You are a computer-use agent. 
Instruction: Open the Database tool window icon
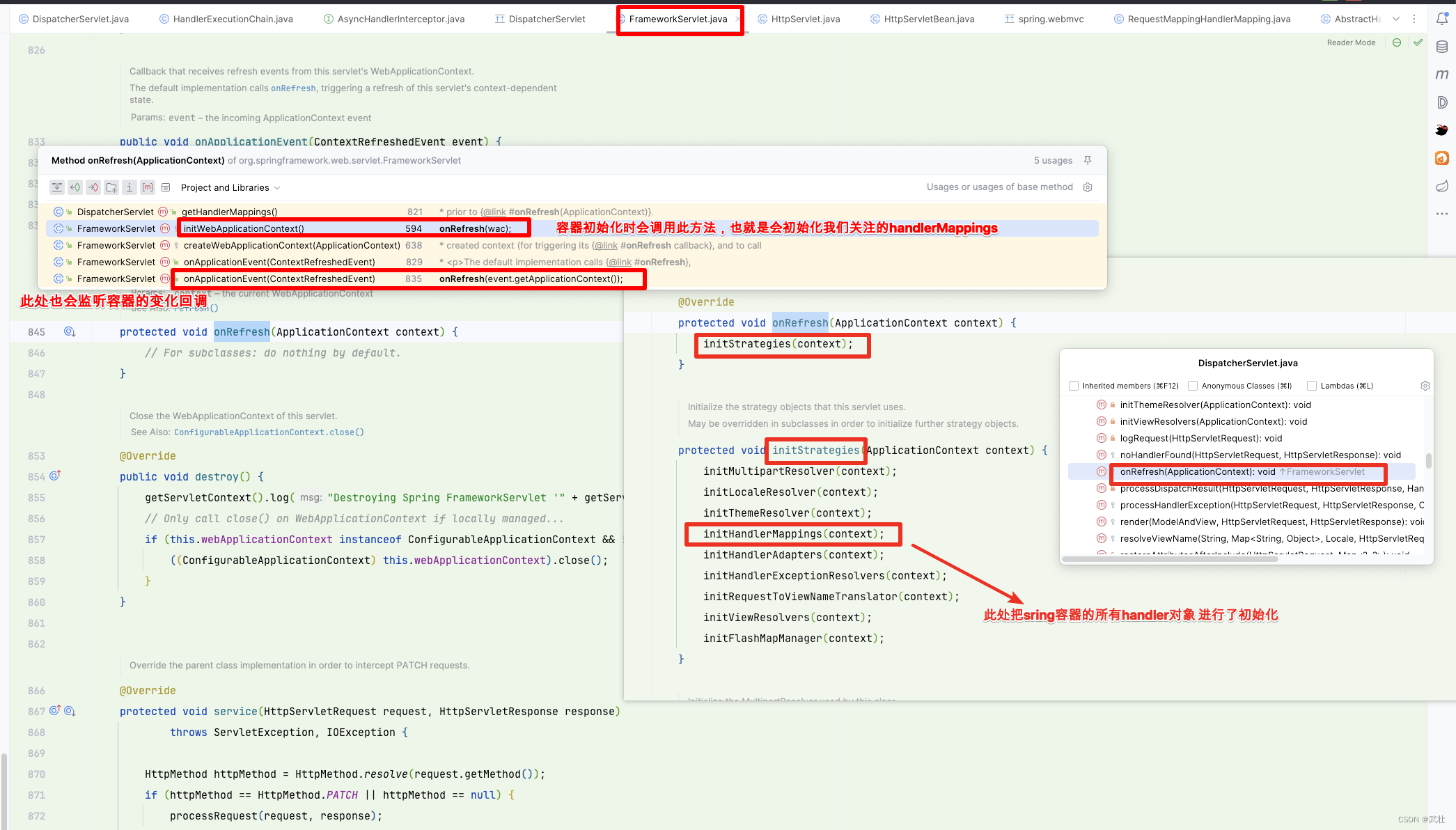click(1441, 47)
